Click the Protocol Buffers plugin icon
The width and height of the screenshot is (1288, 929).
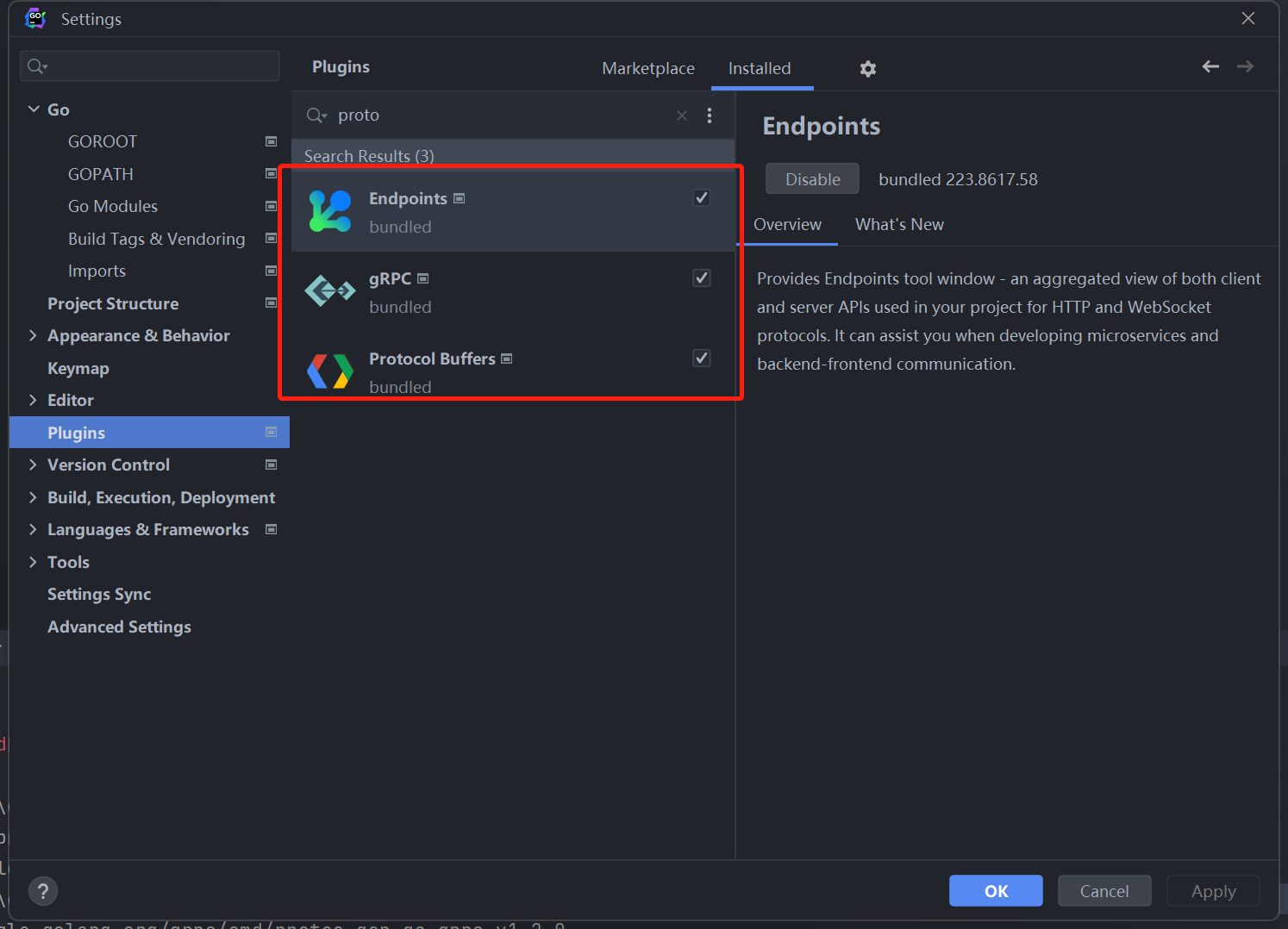point(330,371)
